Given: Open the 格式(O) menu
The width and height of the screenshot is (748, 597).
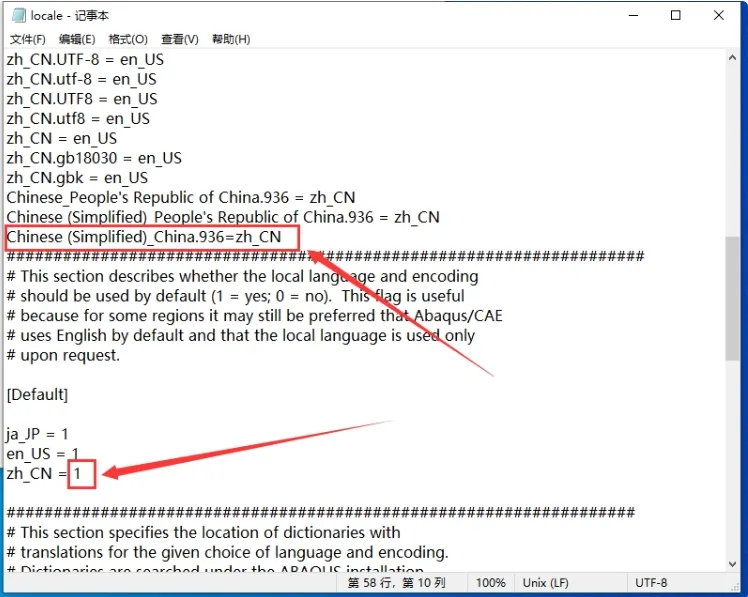Looking at the screenshot, I should (128, 39).
